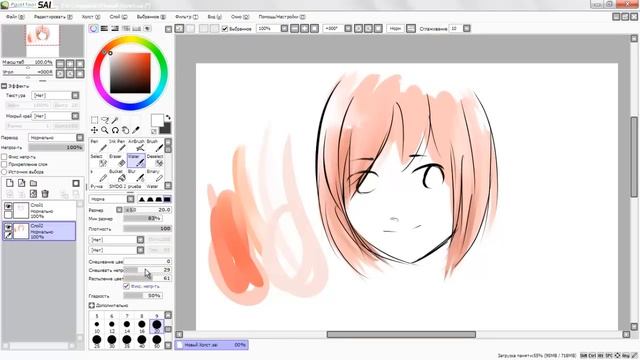Select the Rotate canvas tool
Viewport: 640px width, 360px height.
coord(115,130)
